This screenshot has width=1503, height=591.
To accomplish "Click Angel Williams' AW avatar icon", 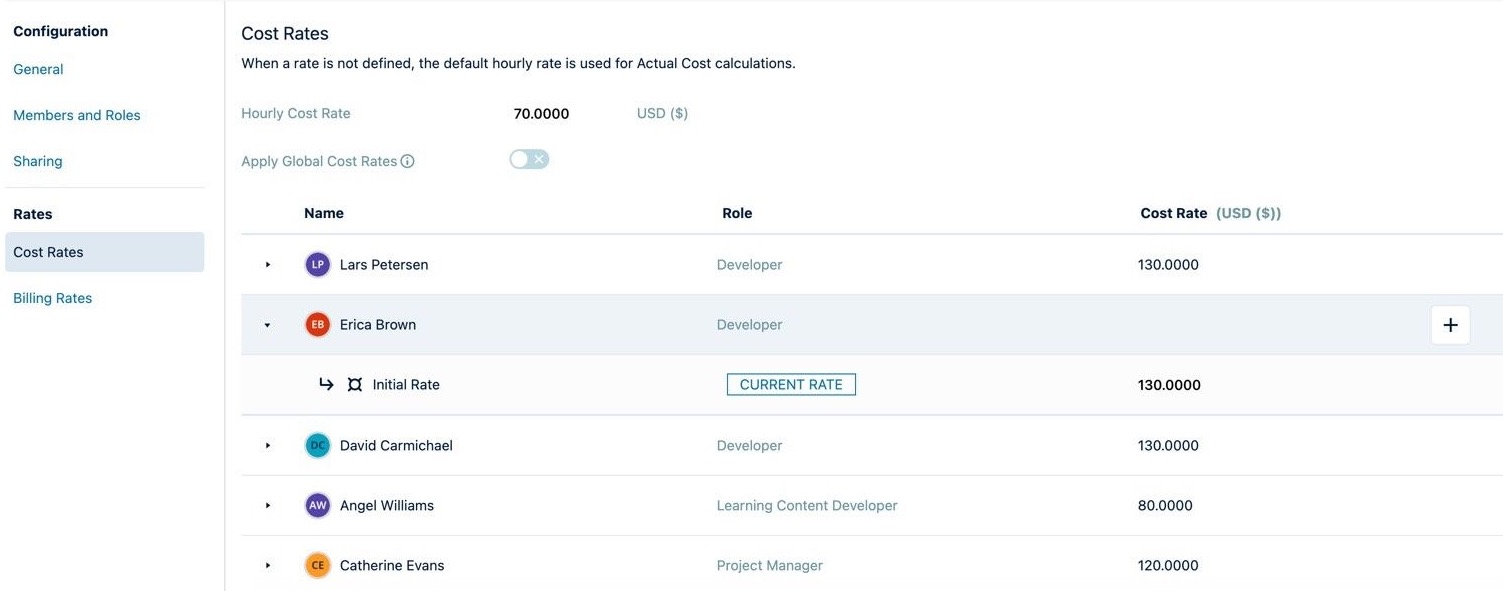I will pyautogui.click(x=317, y=505).
